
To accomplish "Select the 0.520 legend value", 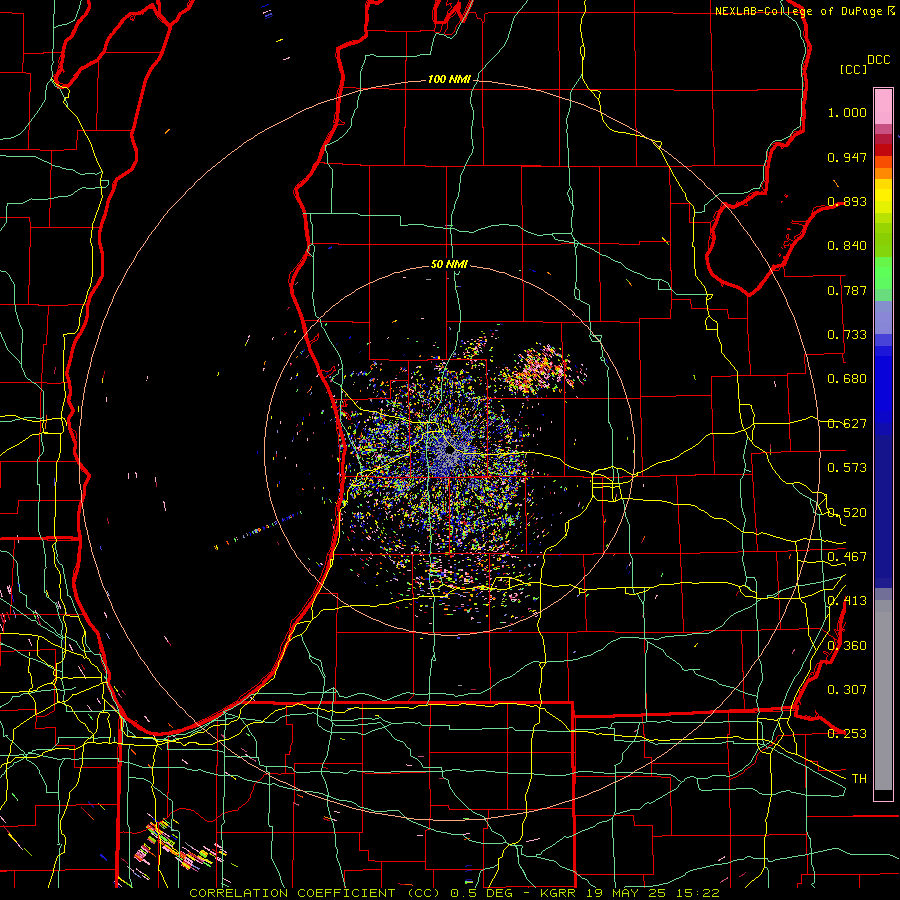I will pyautogui.click(x=847, y=513).
